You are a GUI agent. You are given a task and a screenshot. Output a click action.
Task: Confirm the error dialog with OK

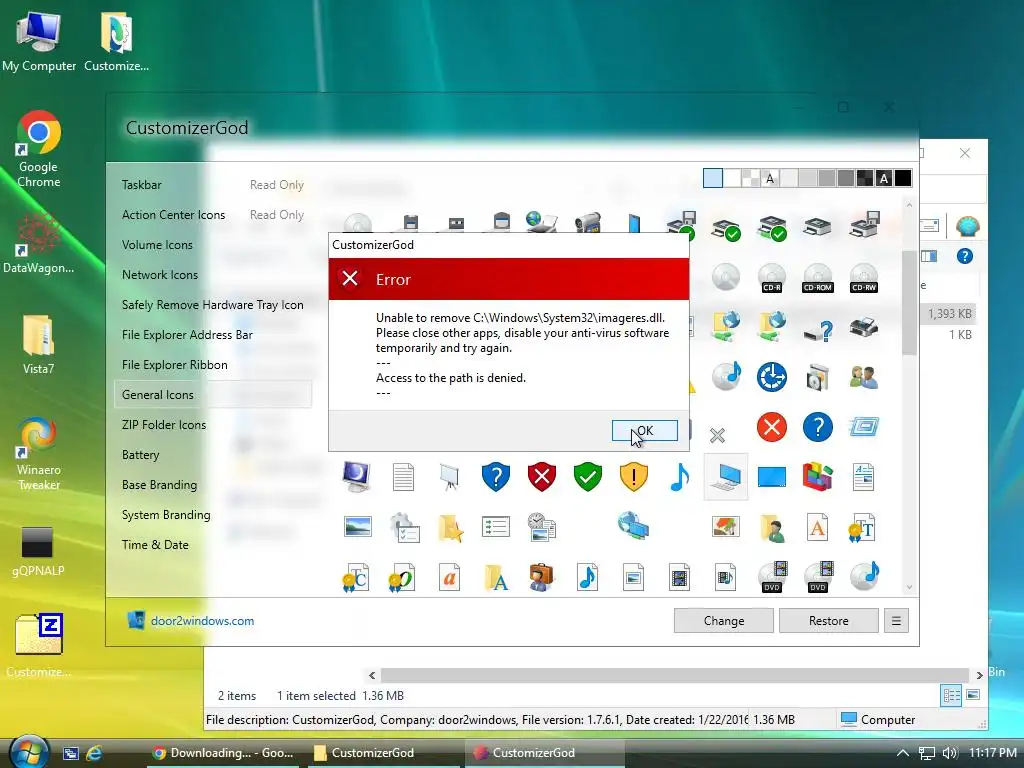tap(645, 430)
